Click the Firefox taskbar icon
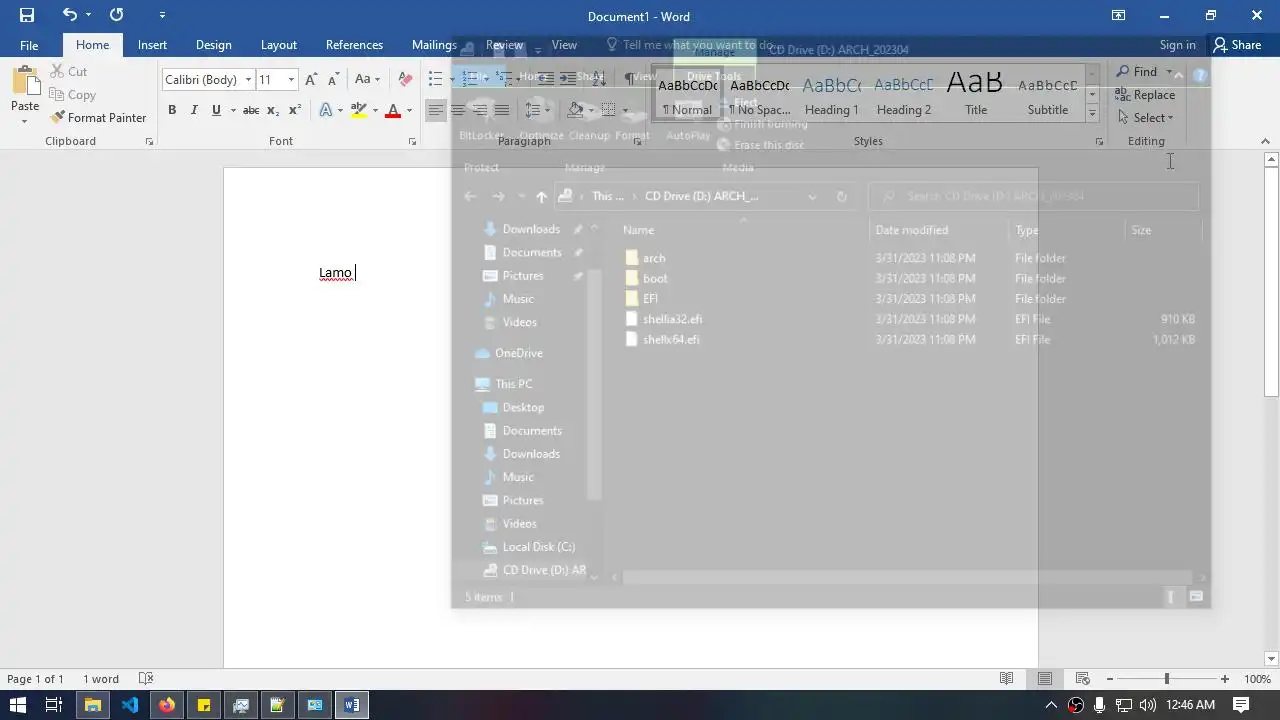The height and width of the screenshot is (720, 1280). pyautogui.click(x=166, y=705)
